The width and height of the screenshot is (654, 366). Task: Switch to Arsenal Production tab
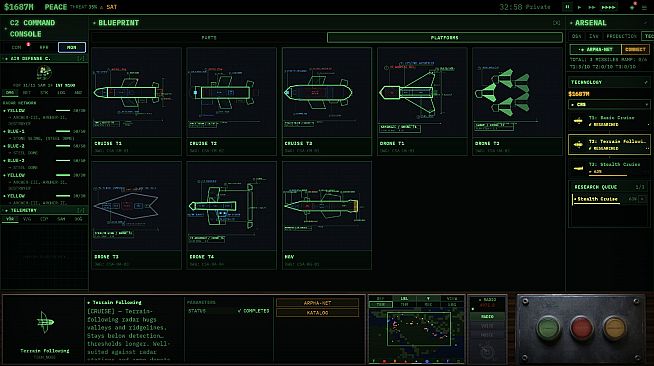pyautogui.click(x=621, y=36)
